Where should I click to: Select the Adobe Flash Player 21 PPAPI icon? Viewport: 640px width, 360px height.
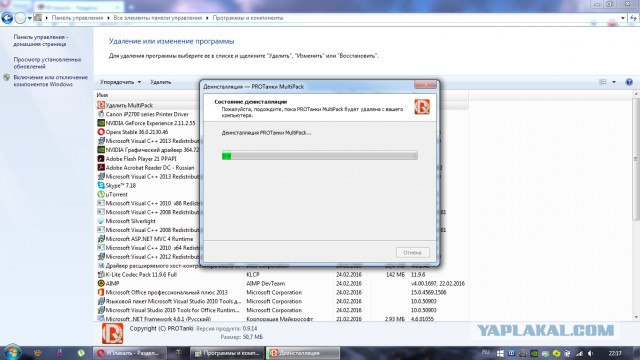[x=101, y=158]
